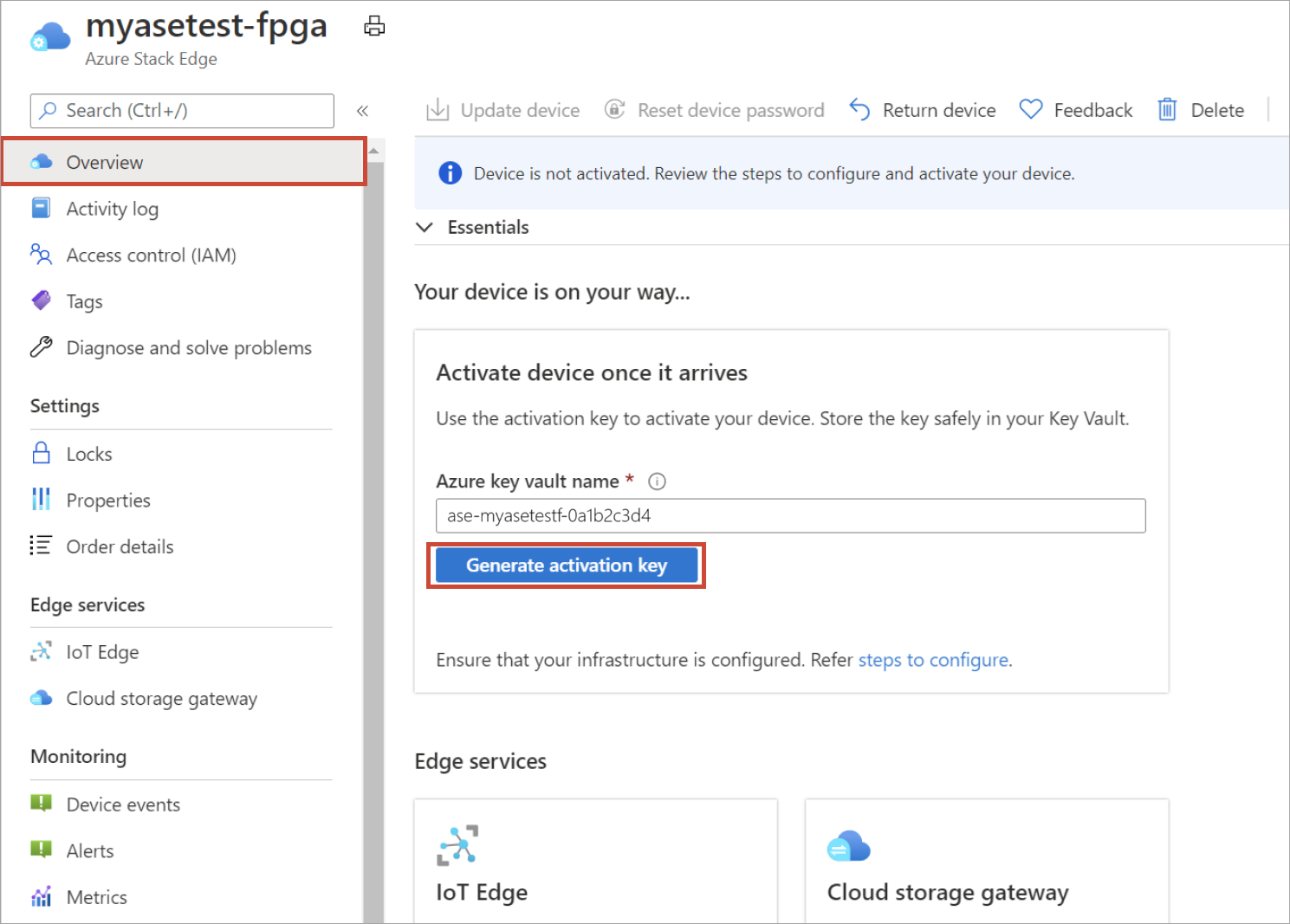
Task: Select the Activity log sidebar icon
Action: pyautogui.click(x=41, y=208)
